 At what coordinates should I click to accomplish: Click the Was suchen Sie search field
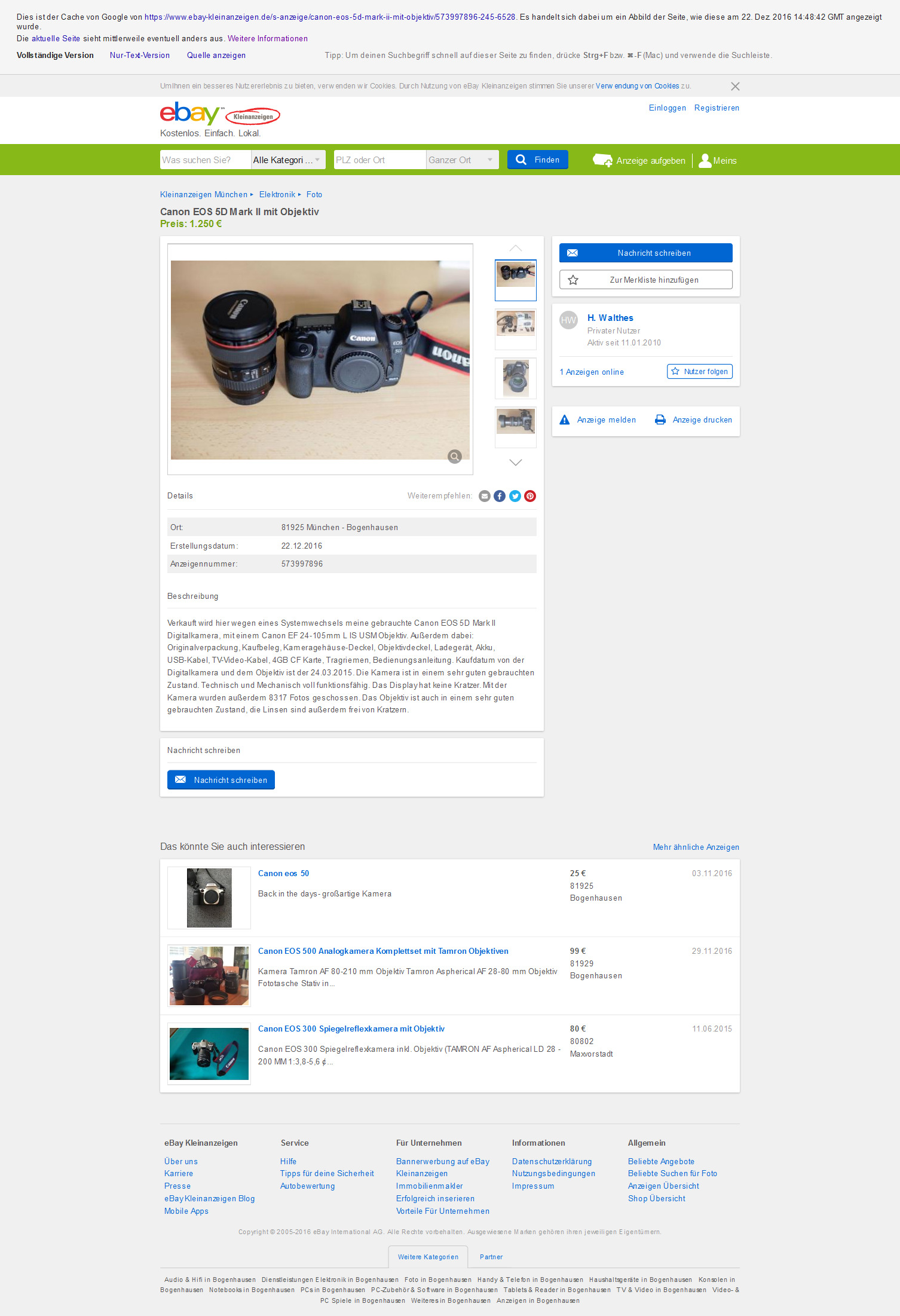[x=206, y=160]
